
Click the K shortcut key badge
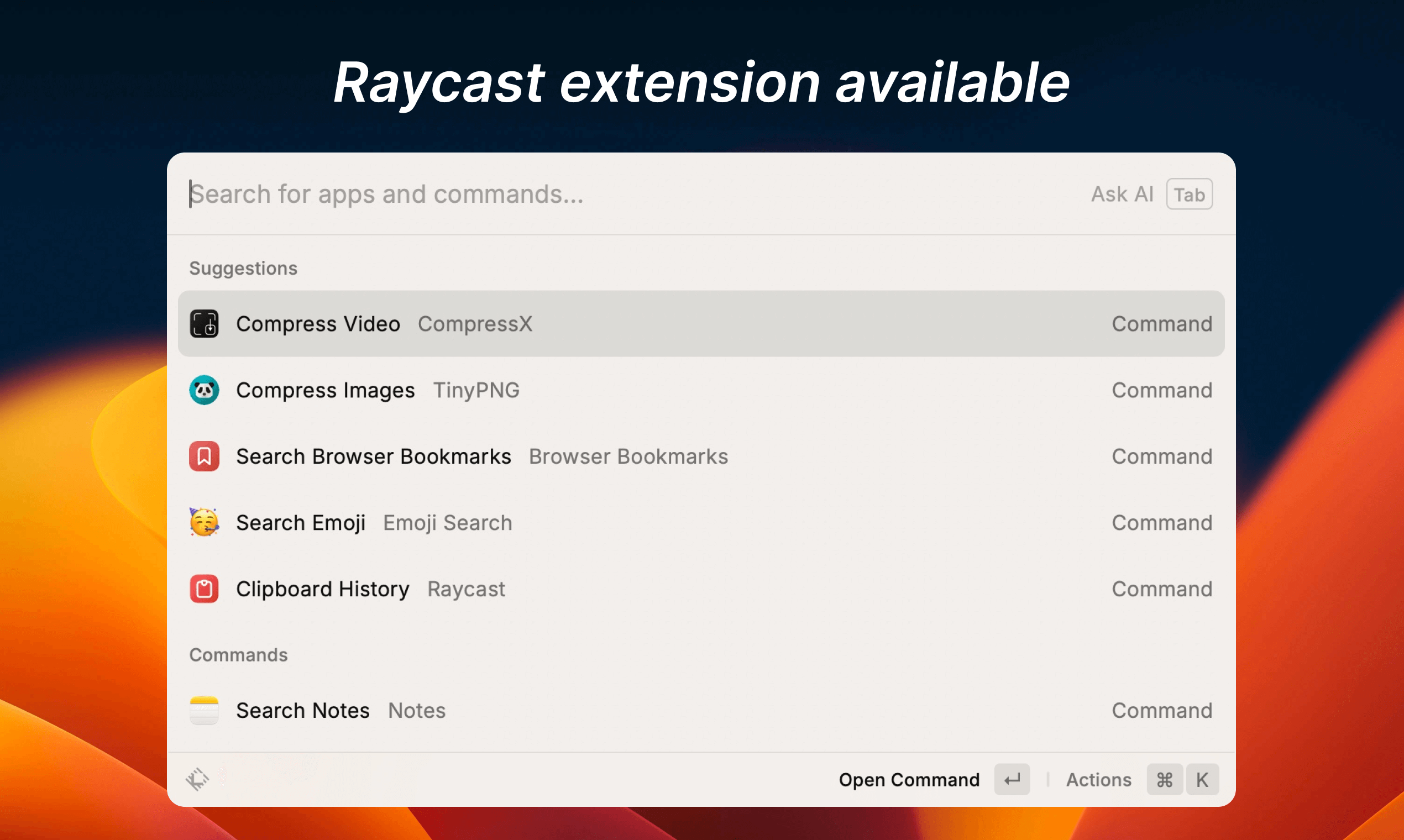tap(1202, 779)
